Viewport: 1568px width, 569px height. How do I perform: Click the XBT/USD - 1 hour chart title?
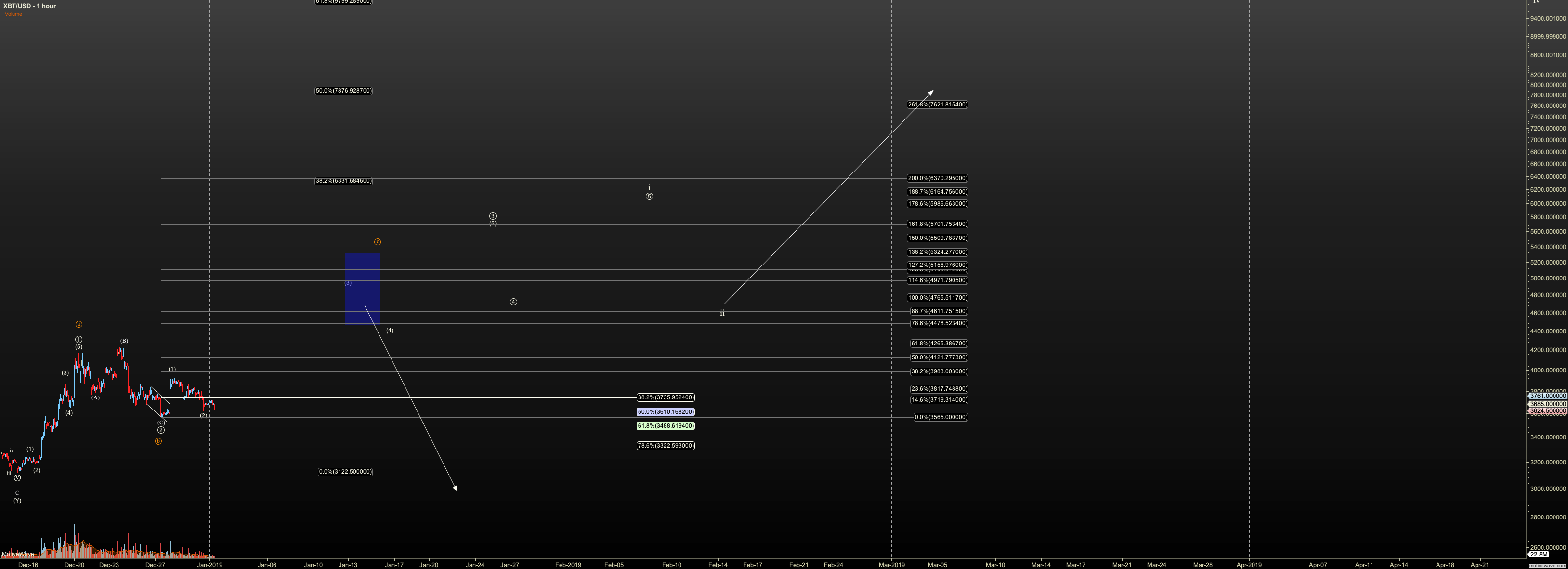(x=29, y=6)
